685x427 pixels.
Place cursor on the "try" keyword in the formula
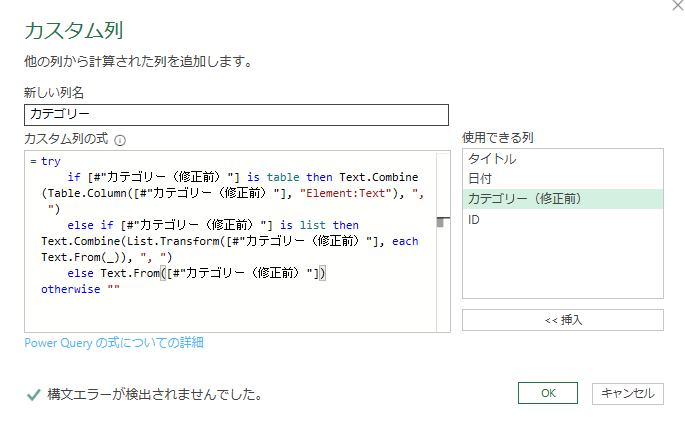51,161
